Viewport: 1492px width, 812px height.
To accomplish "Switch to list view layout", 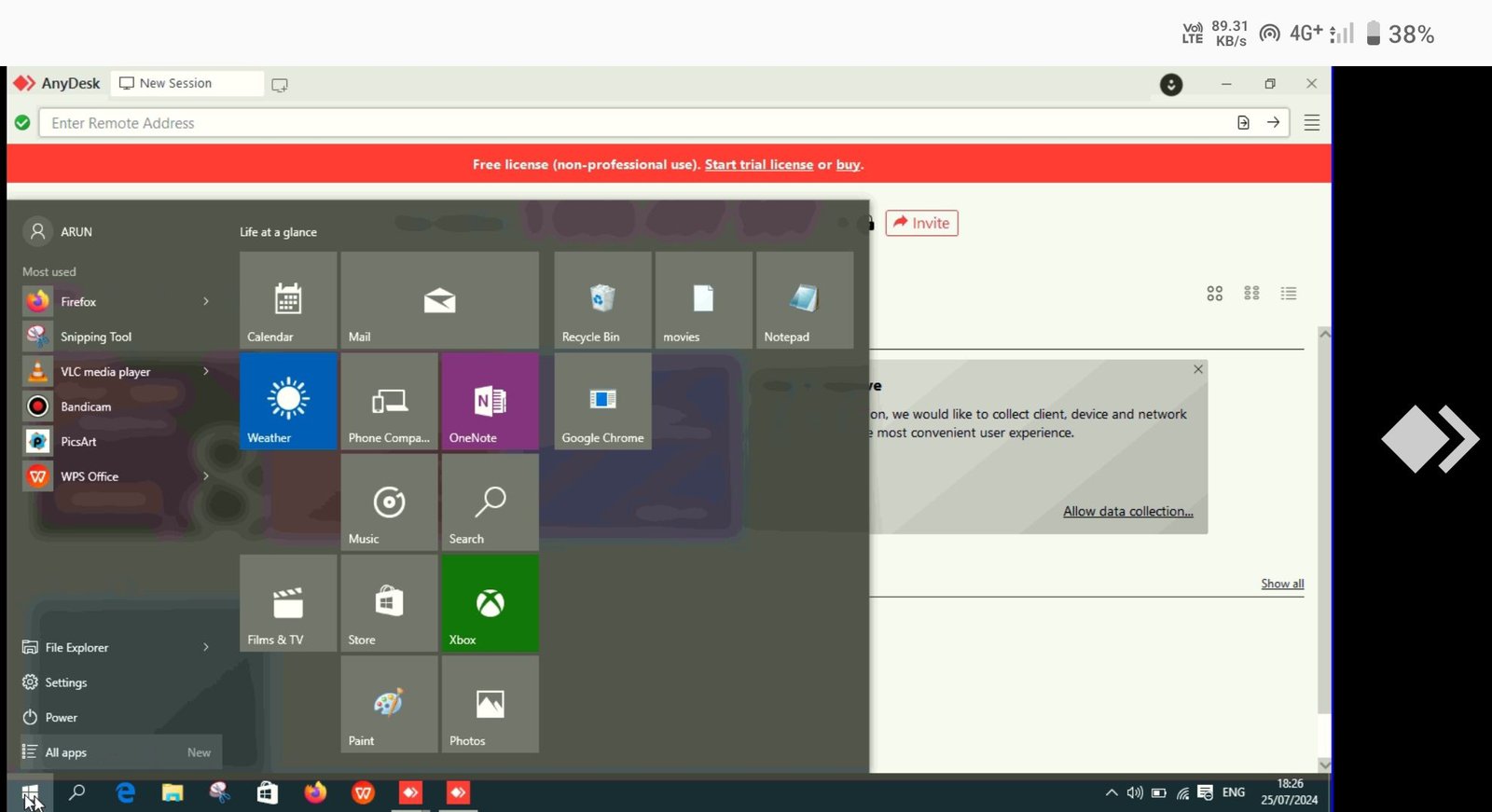I will point(1289,294).
